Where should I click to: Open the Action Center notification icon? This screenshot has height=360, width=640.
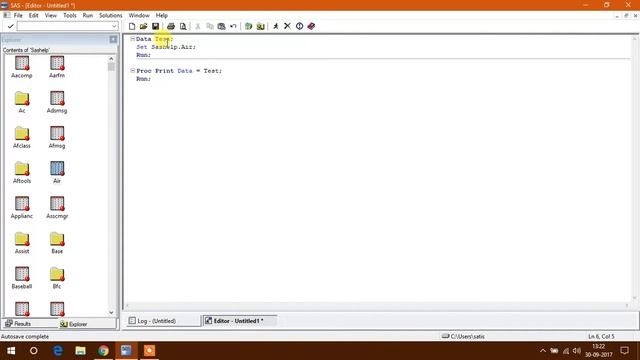pyautogui.click(x=624, y=351)
